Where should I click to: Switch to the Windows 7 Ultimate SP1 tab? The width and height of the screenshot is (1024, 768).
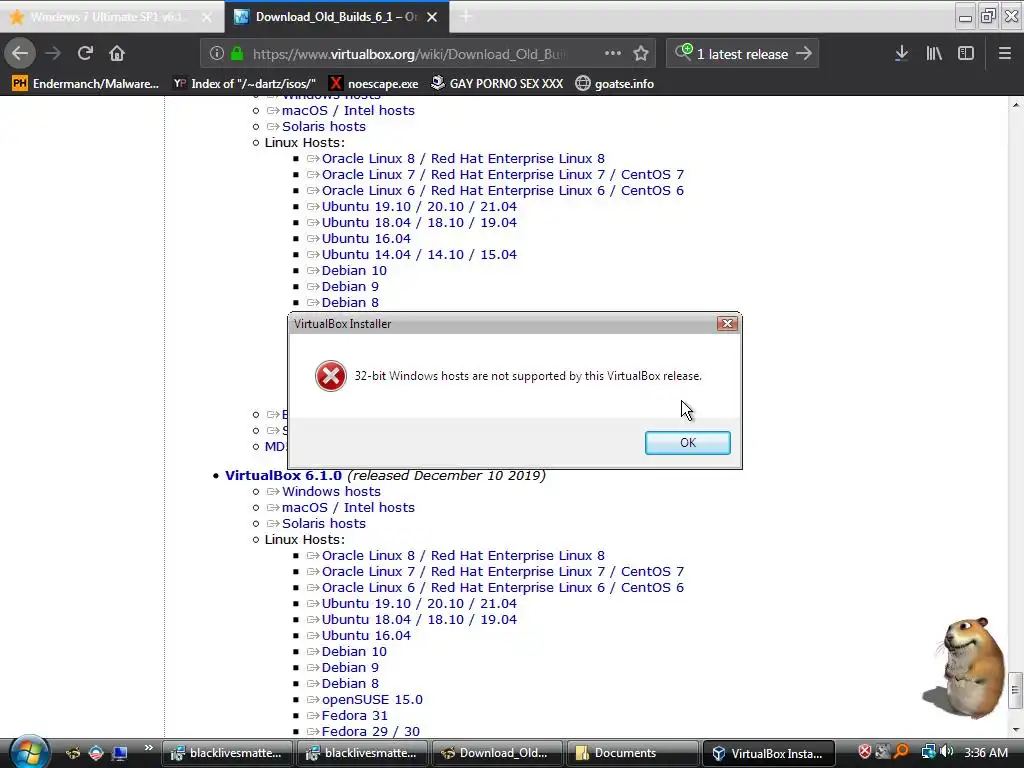pos(111,17)
